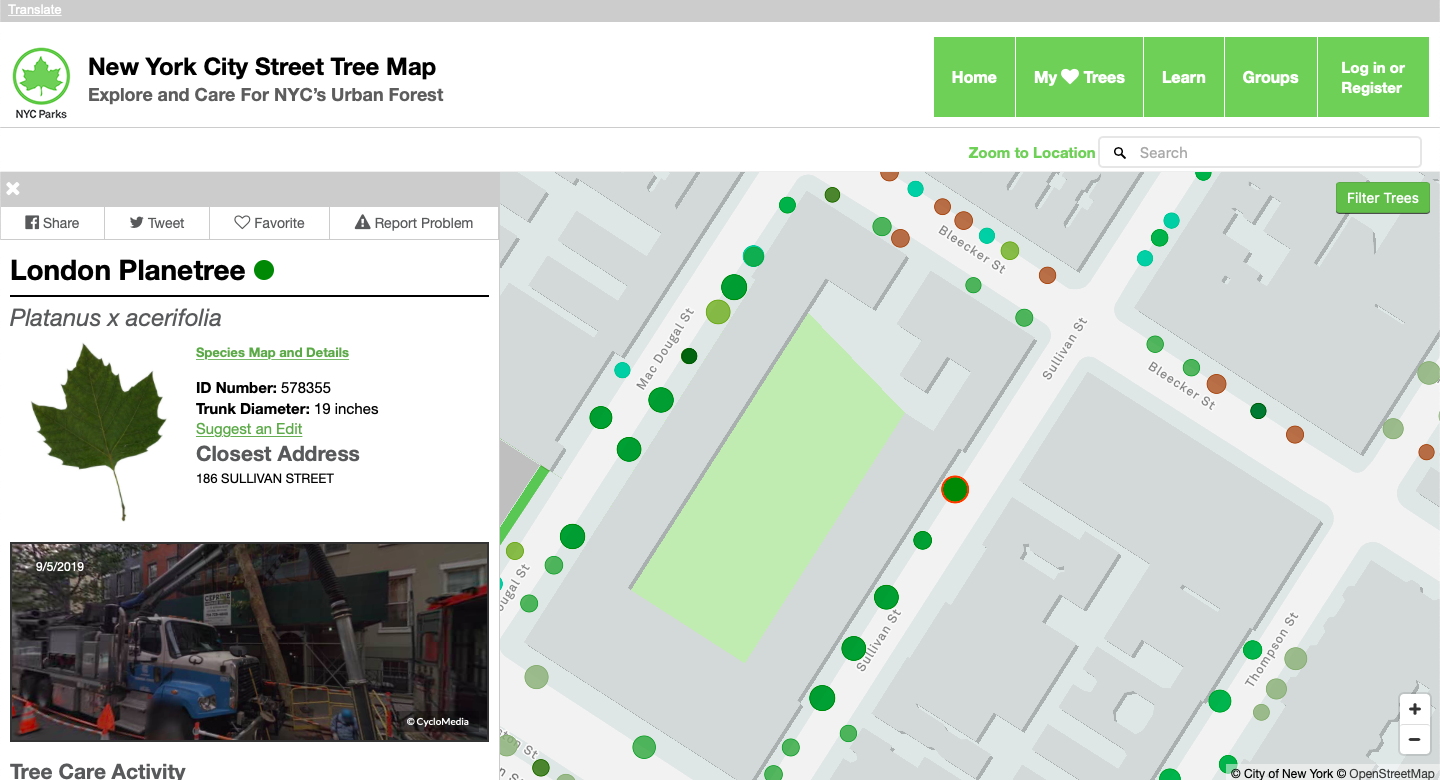Click the OpenStreetMap attribution link
This screenshot has width=1440, height=780.
(1392, 773)
